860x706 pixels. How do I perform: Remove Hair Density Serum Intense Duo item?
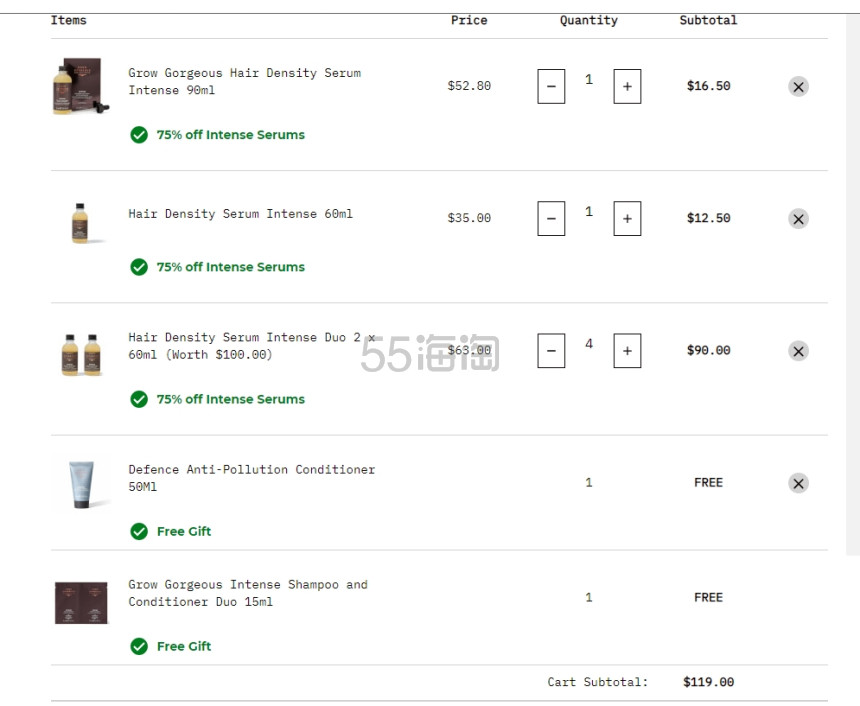798,351
